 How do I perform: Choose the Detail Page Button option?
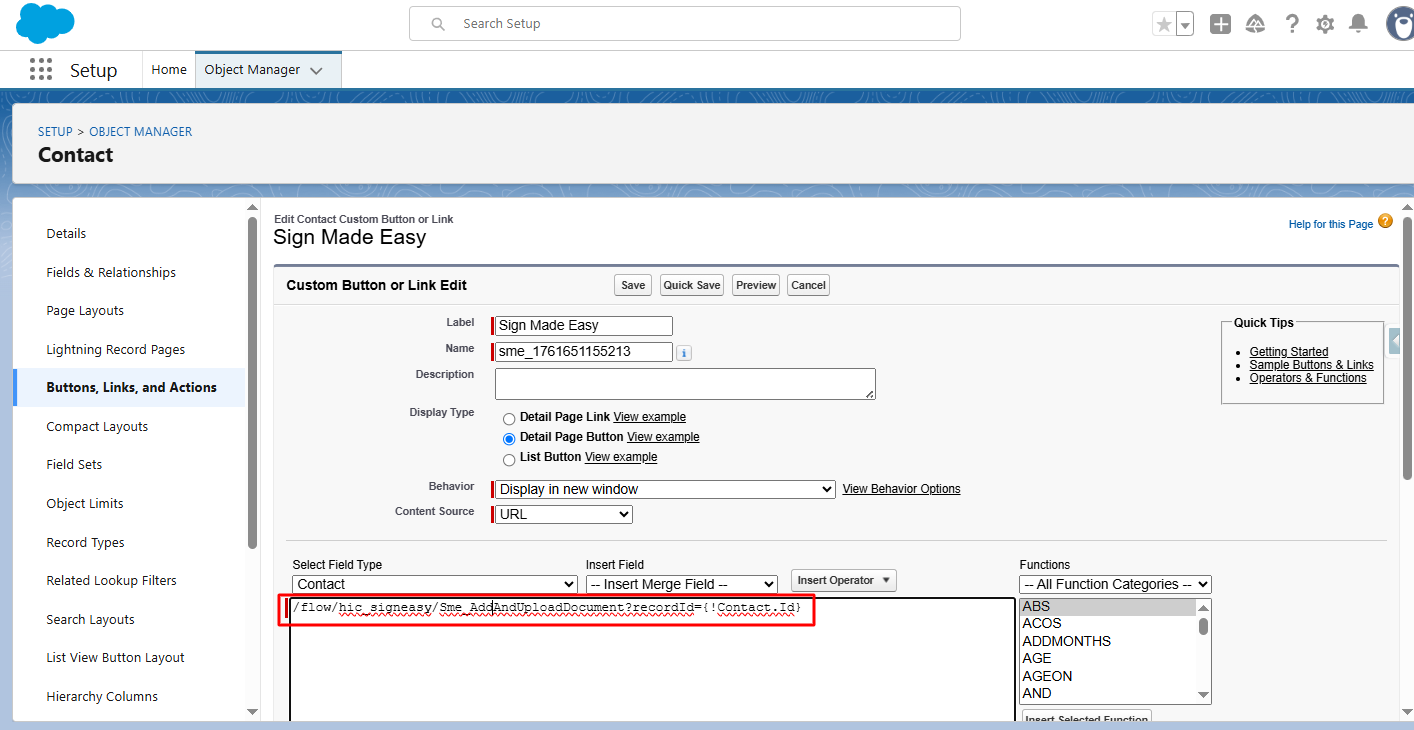point(509,438)
